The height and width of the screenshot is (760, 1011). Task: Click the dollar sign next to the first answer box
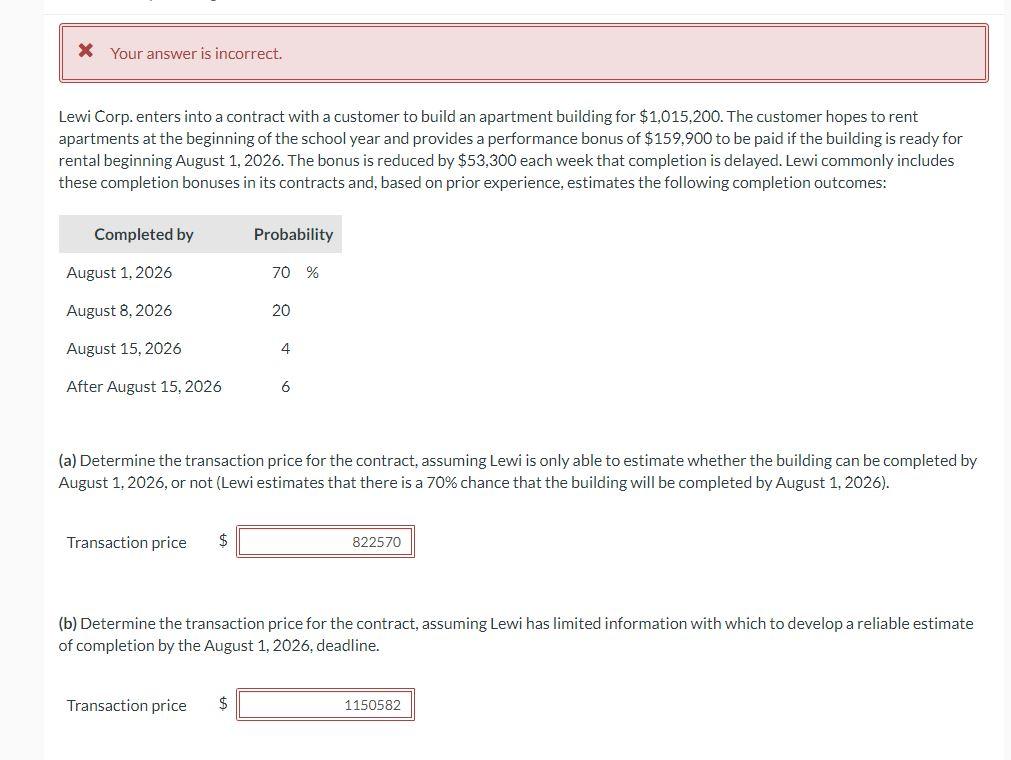(222, 541)
